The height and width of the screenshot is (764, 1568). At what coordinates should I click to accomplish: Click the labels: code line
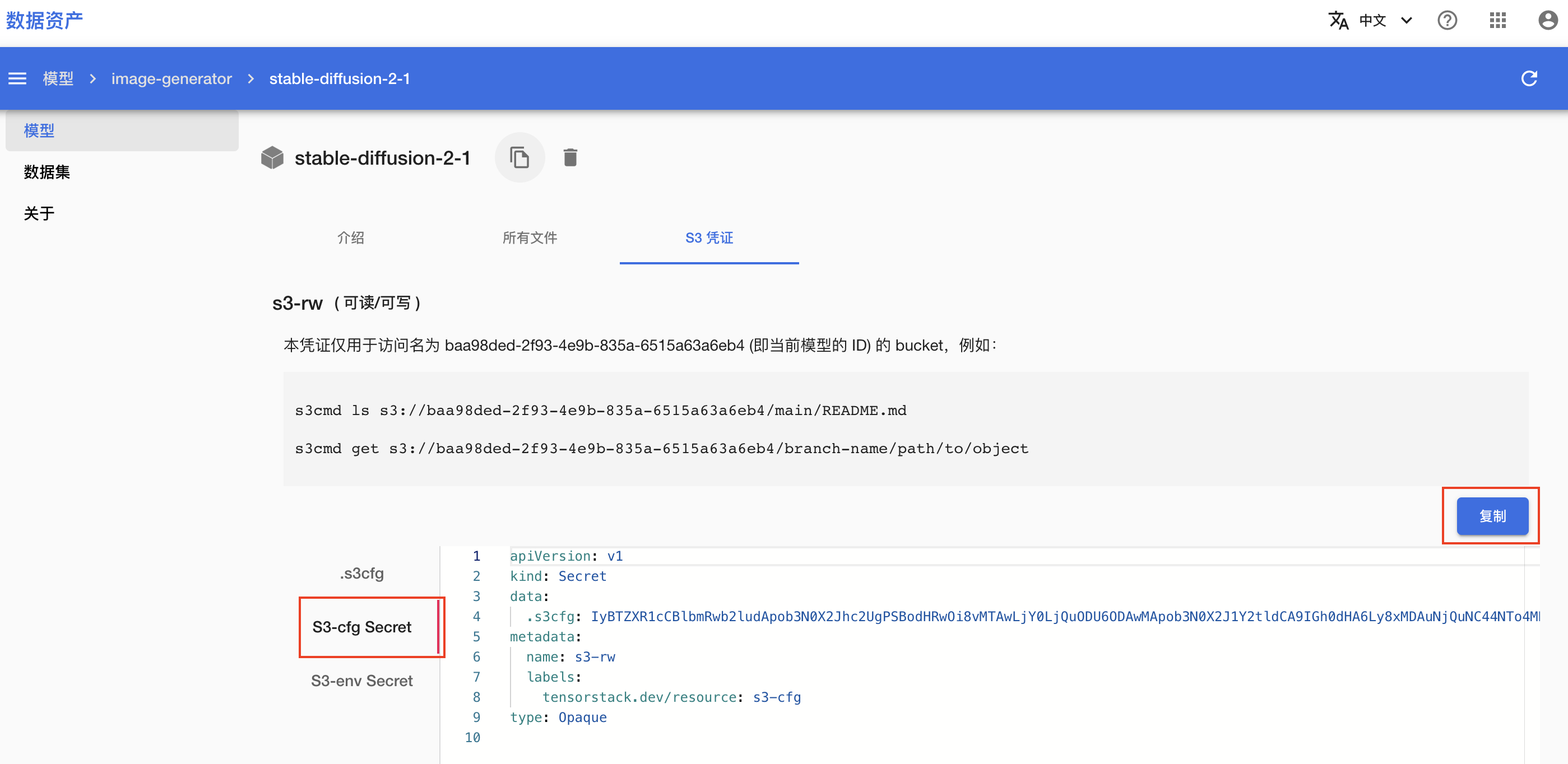pos(554,677)
